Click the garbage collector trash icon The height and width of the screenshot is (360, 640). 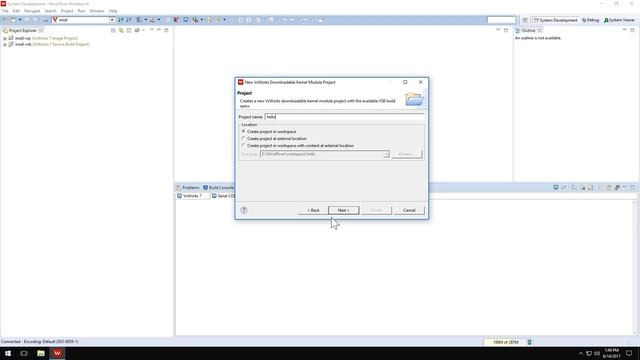[529, 342]
